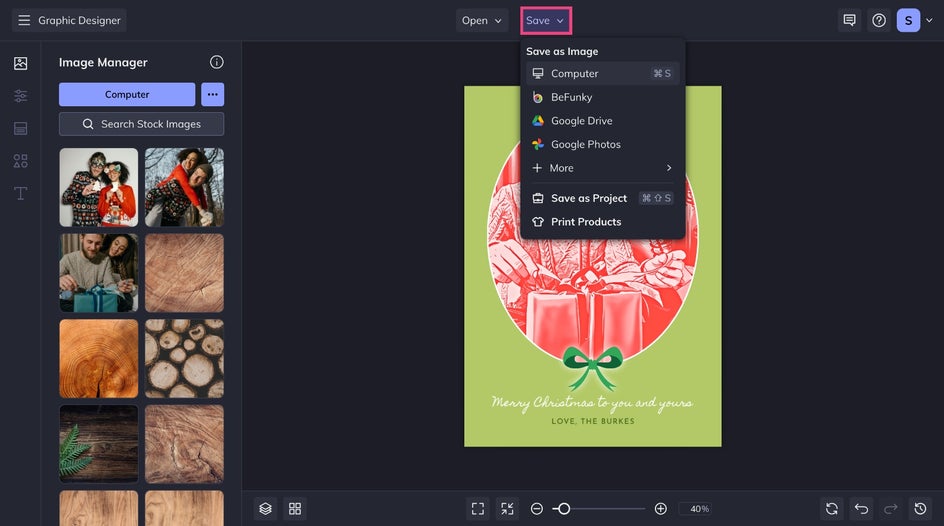Fit canvas to screen icon
Viewport: 944px width, 526px height.
[x=478, y=509]
